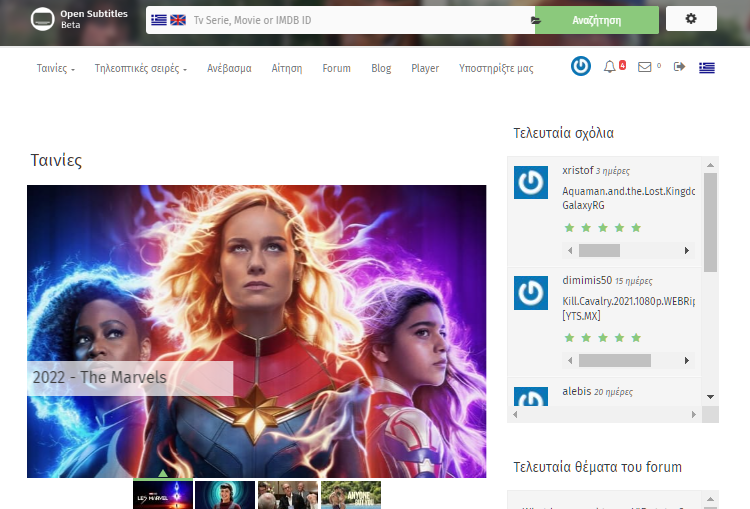Click comments panel scroll up arrow
Image resolution: width=750 pixels, height=509 pixels.
[710, 165]
